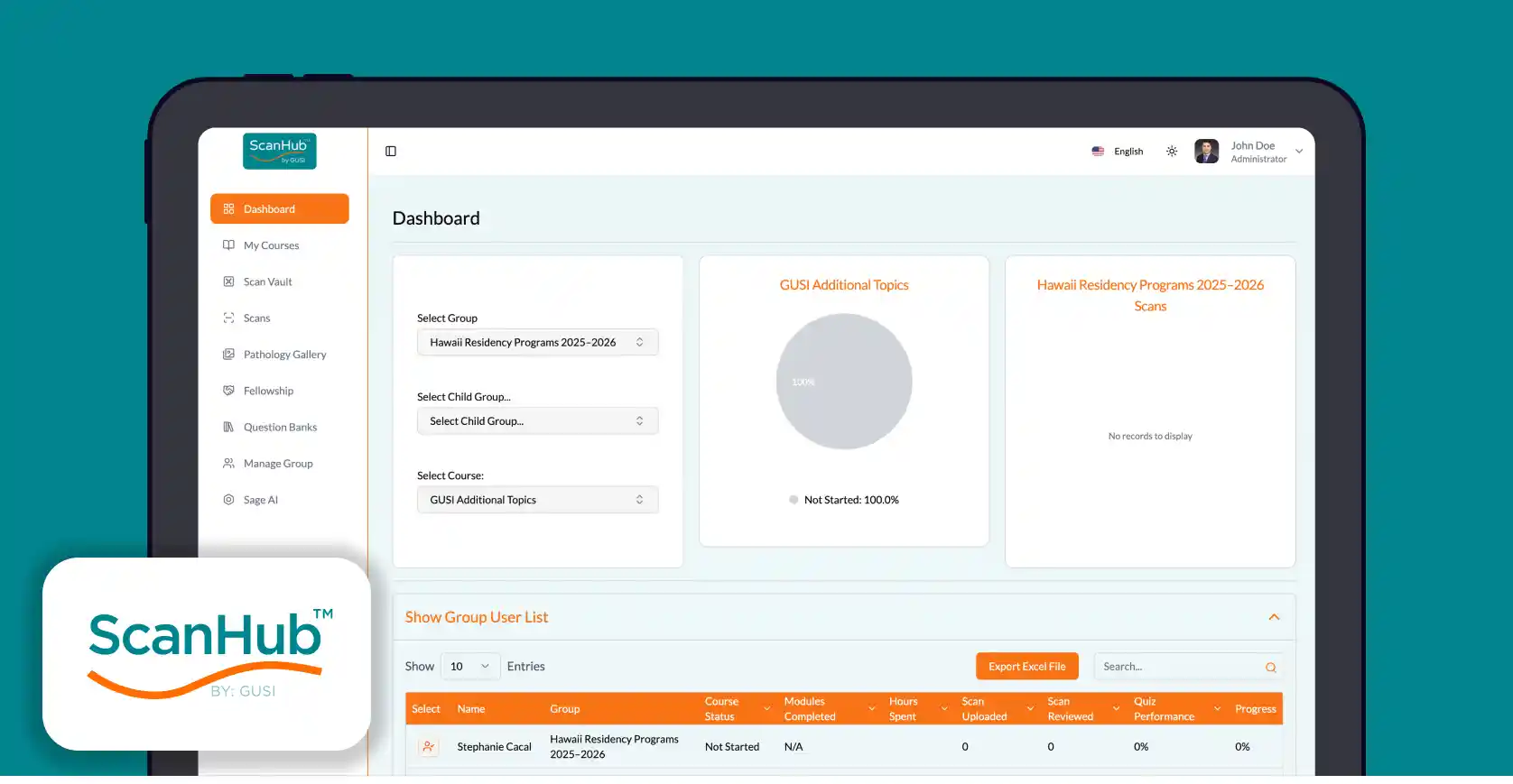Select Stephanie Cacal's user row icon
This screenshot has height=784, width=1513.
[x=428, y=747]
